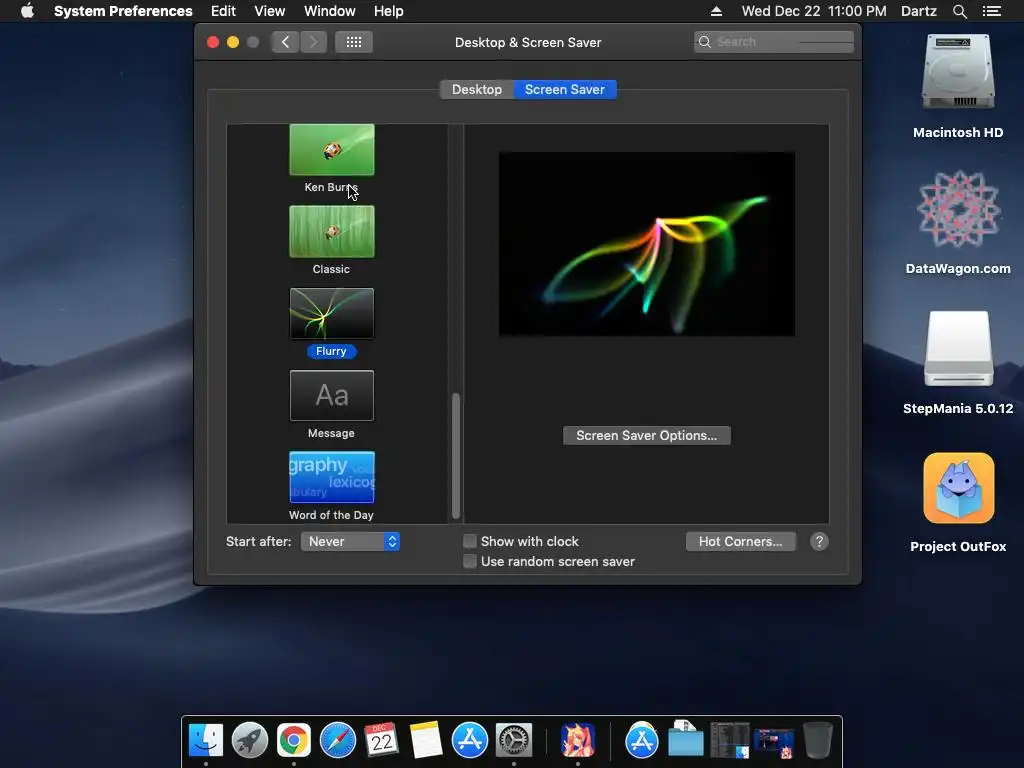The height and width of the screenshot is (768, 1024).
Task: Click the screen saver list scrollbar
Action: point(456,455)
